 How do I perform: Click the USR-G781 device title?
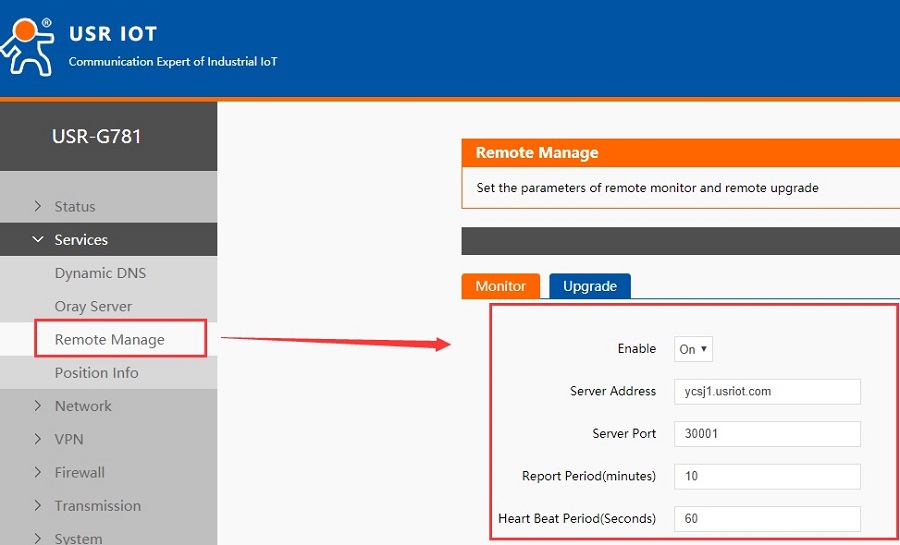(96, 136)
